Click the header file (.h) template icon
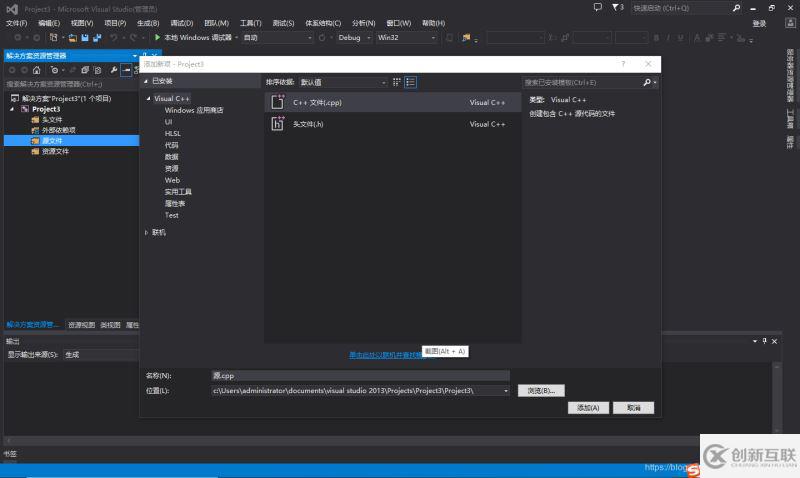The image size is (800, 478). click(x=278, y=123)
